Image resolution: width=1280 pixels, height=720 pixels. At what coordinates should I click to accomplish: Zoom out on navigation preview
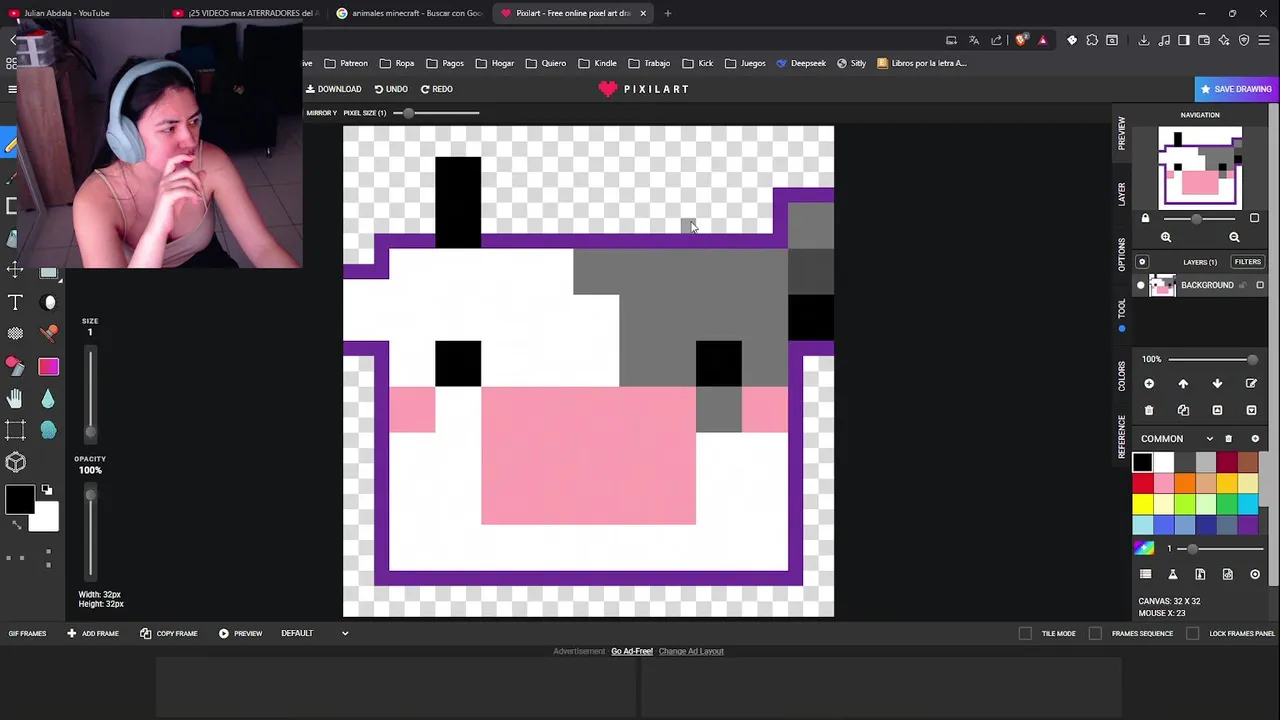click(x=1234, y=237)
